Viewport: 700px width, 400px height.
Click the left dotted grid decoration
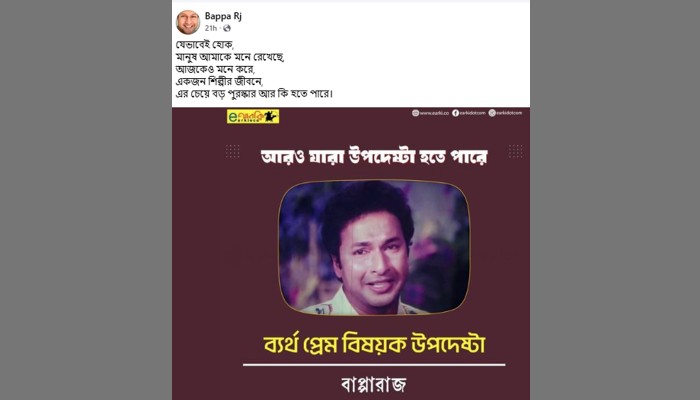[232, 151]
